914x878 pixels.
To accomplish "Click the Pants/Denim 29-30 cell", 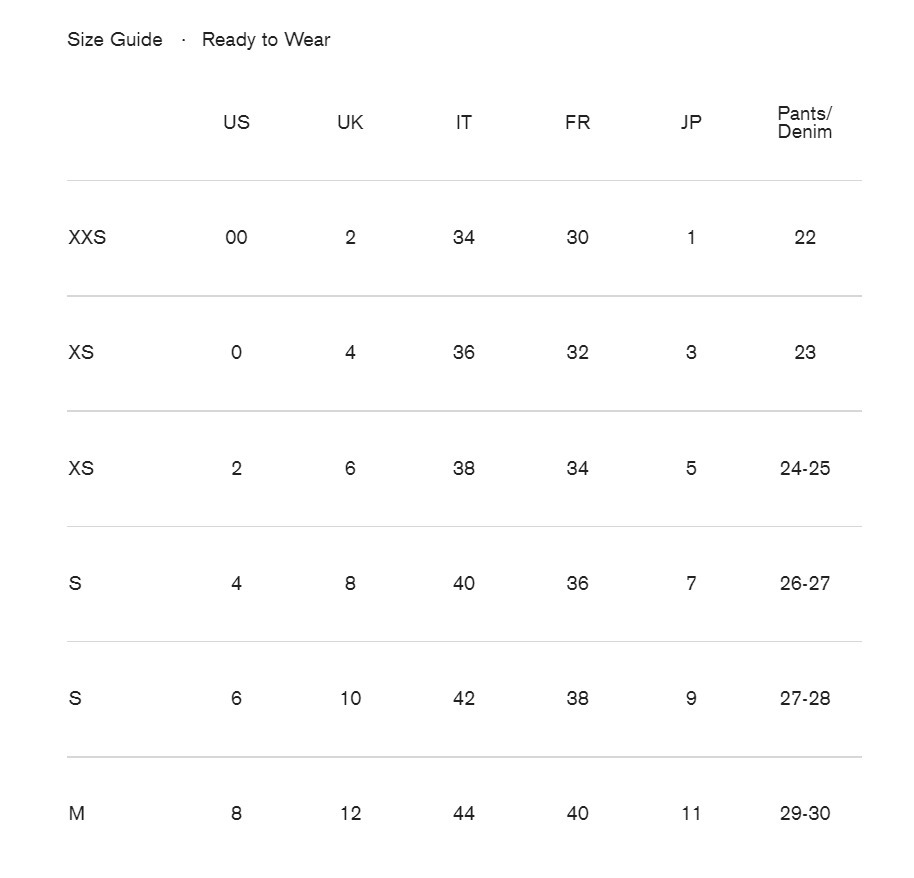I will [804, 813].
